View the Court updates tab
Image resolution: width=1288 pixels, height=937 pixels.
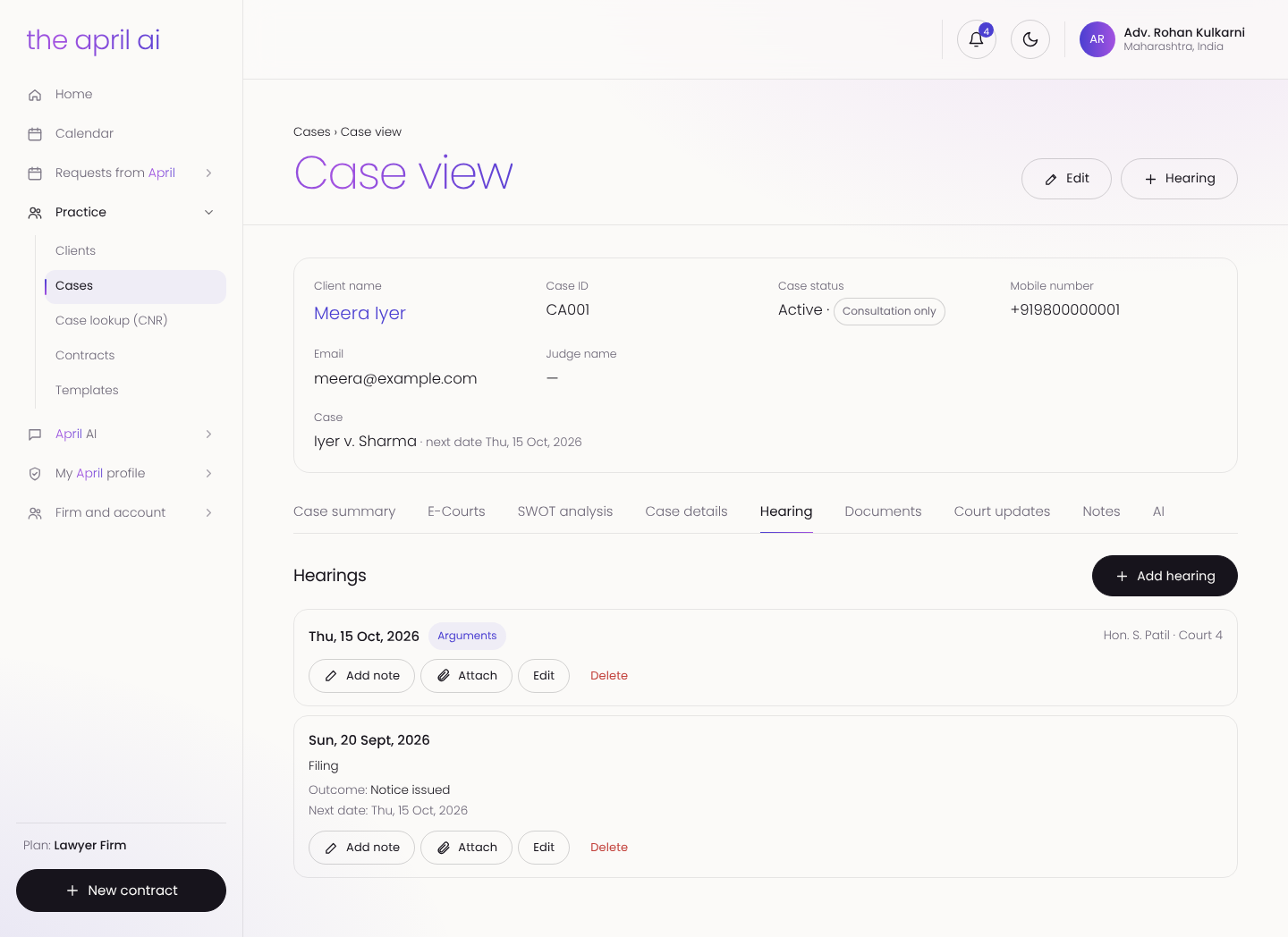pos(1002,511)
